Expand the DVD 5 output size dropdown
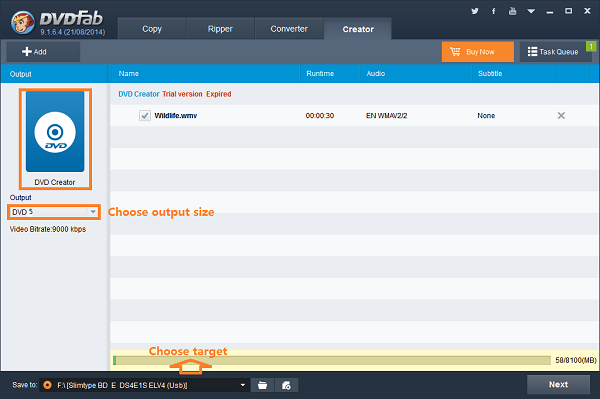Screen dimensions: 600x399 pos(54,212)
